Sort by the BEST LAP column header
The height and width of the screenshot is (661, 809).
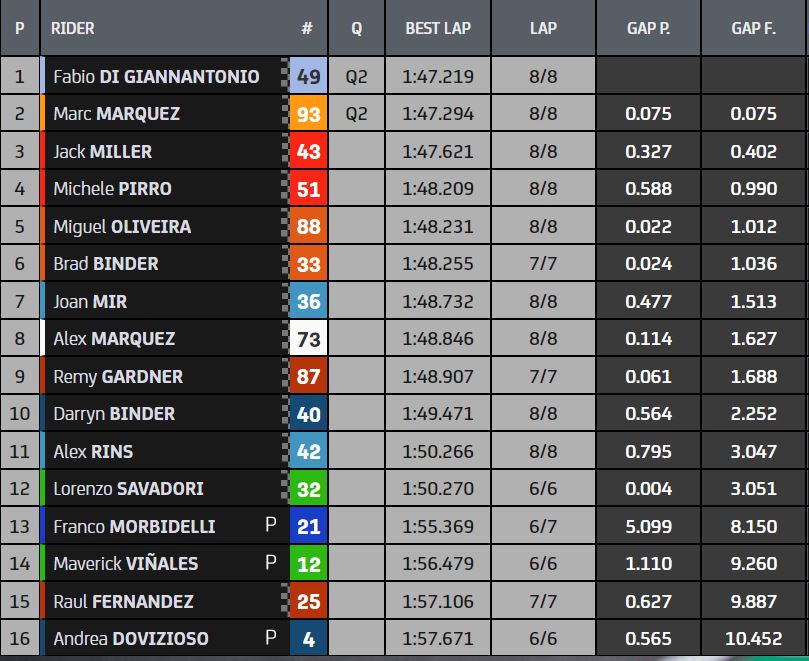click(438, 29)
